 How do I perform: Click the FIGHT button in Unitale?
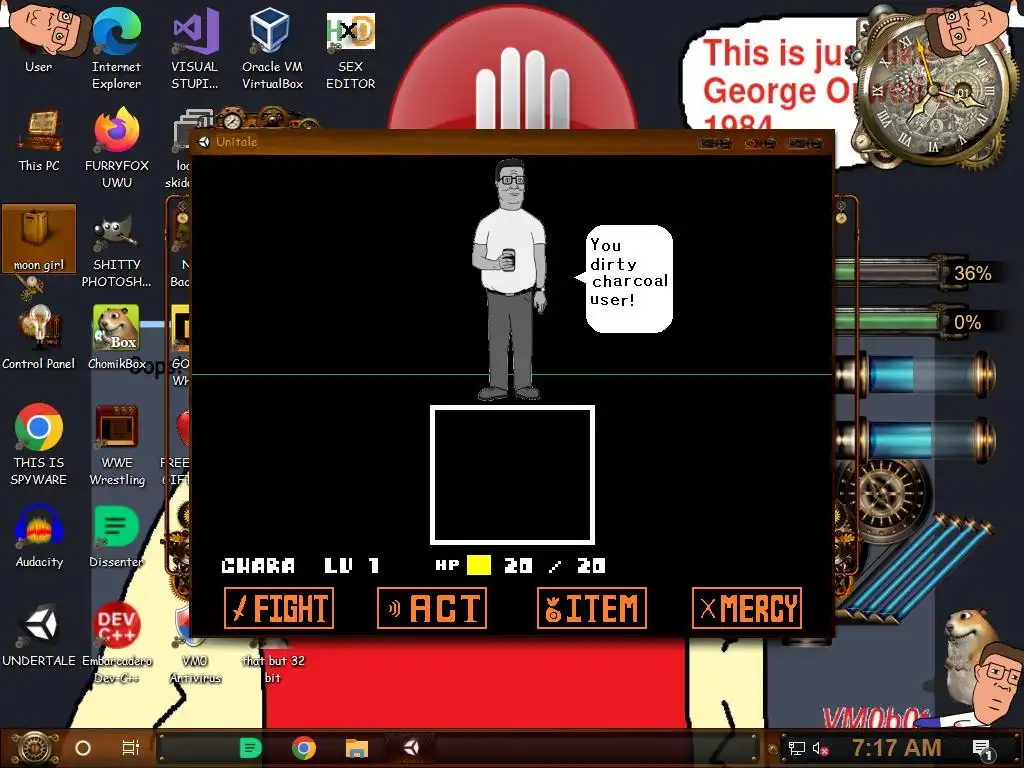279,608
